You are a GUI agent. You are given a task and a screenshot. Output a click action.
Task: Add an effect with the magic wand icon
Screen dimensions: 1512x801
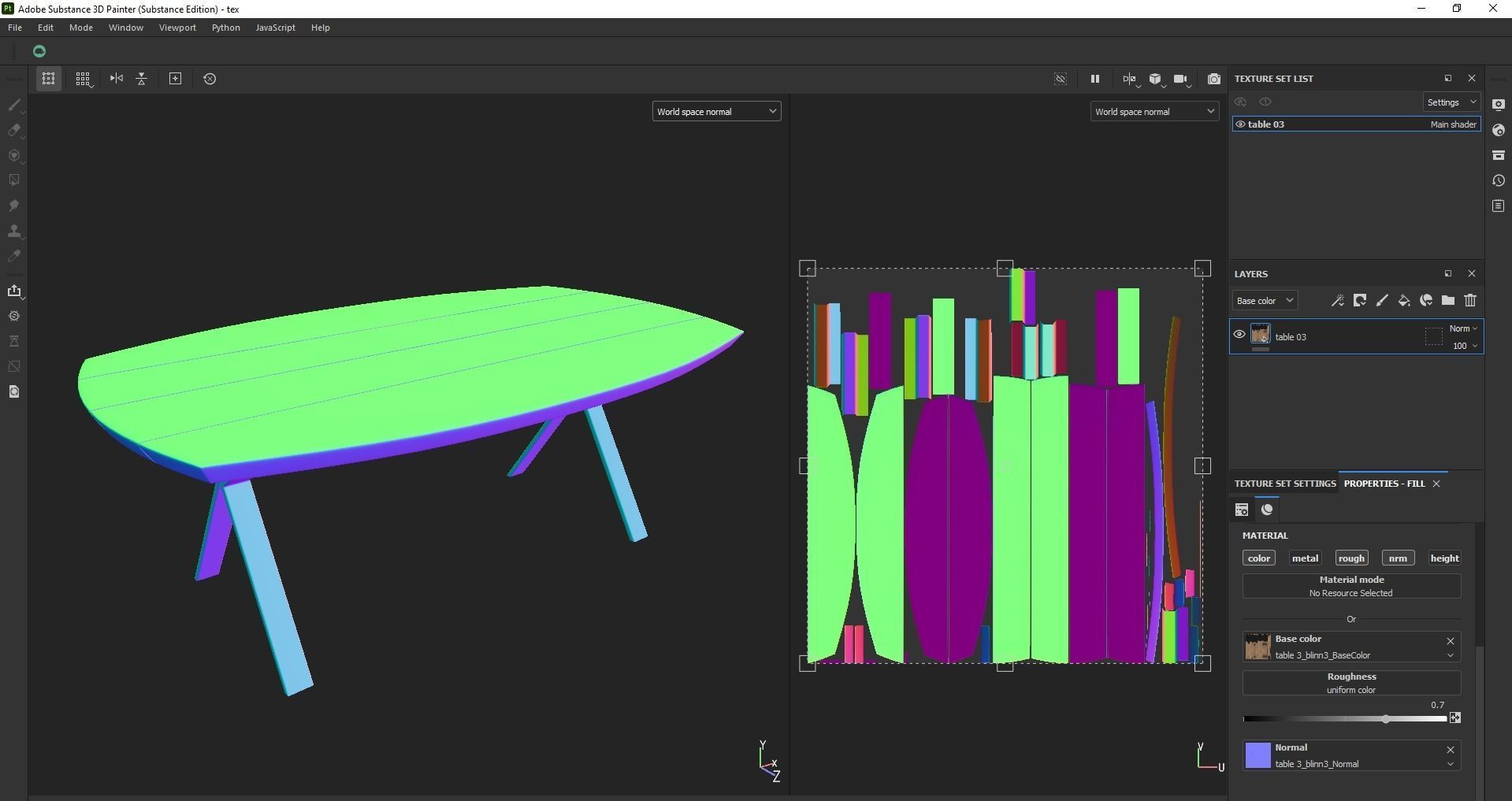coord(1338,300)
